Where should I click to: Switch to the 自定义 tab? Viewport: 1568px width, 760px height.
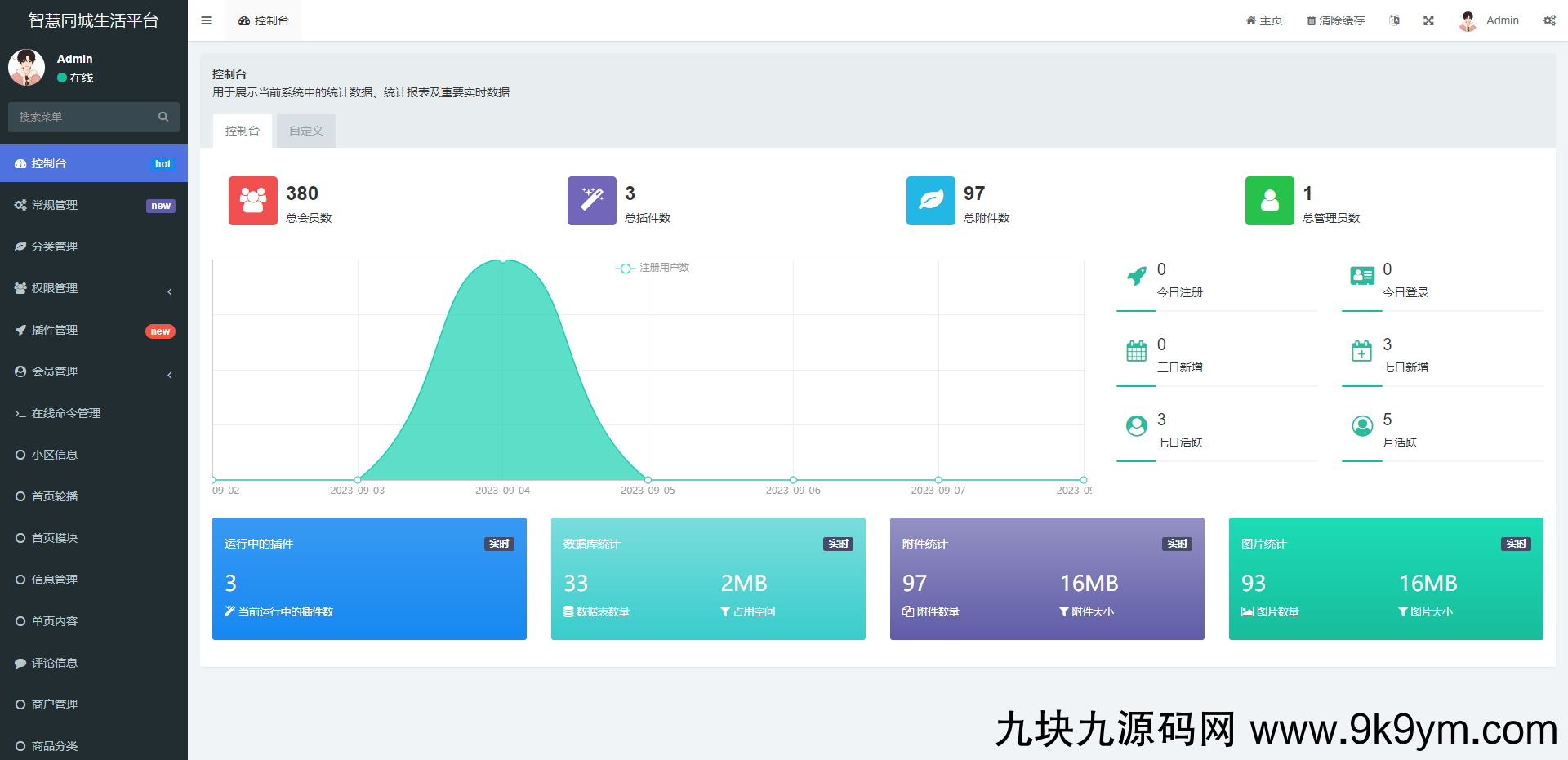(305, 131)
